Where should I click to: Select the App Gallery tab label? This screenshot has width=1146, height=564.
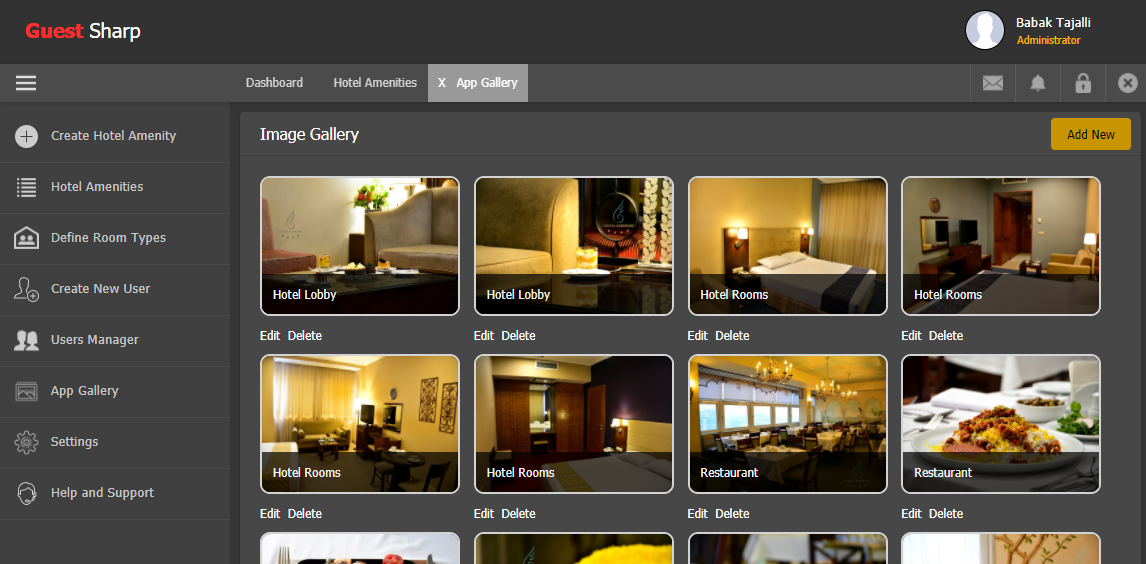click(487, 83)
